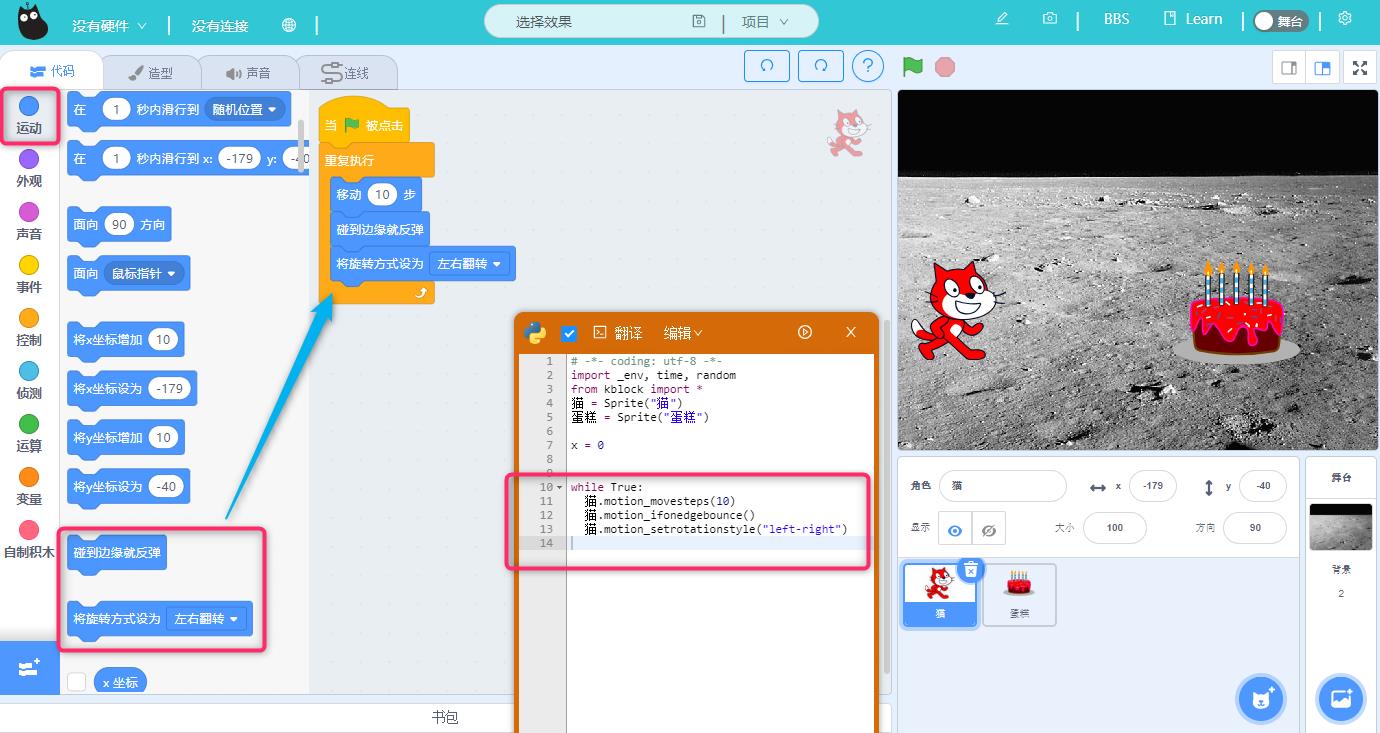Viewport: 1380px width, 733px height.
Task: Delete the 猫 sprite with trash icon
Action: click(x=971, y=569)
